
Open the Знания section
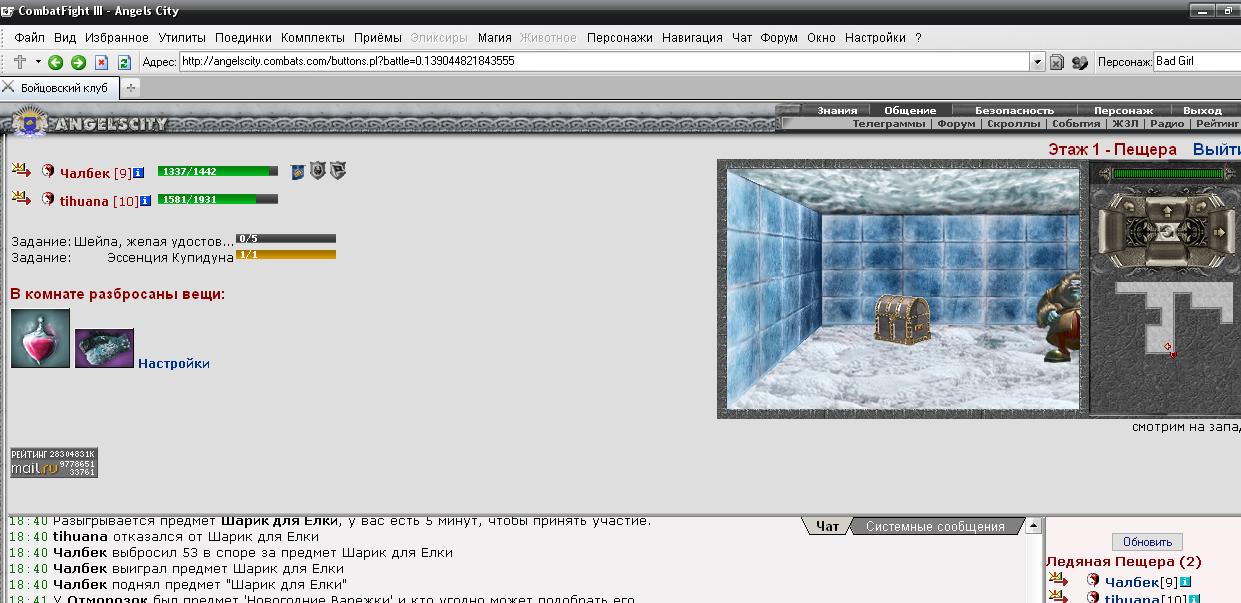(837, 110)
